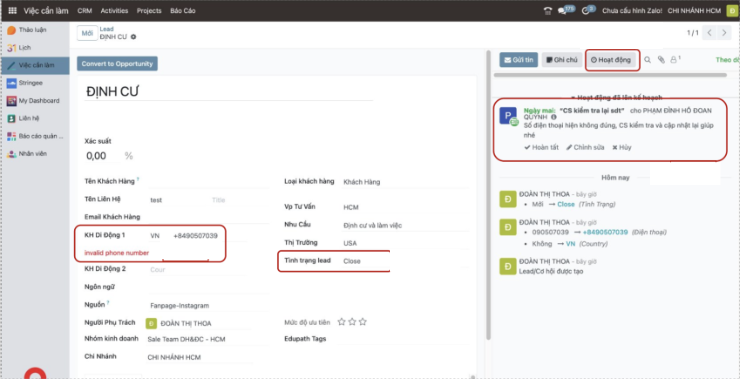Open CRM menu in top bar
This screenshot has height=380, width=740.
(x=84, y=10)
